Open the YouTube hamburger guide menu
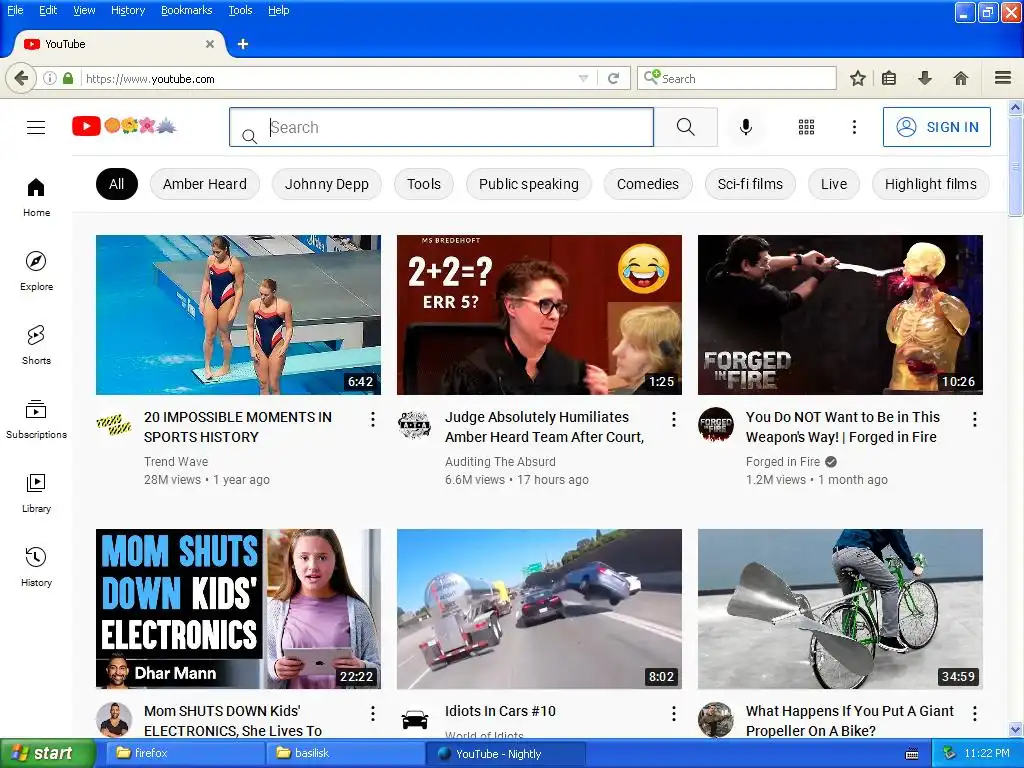1024x768 pixels. [x=36, y=127]
